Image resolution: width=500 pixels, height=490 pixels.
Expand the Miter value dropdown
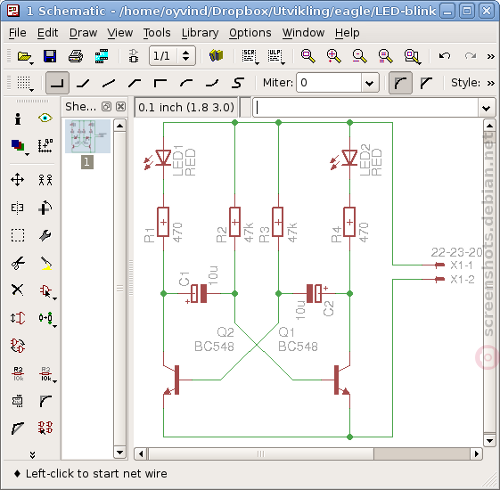point(369,83)
